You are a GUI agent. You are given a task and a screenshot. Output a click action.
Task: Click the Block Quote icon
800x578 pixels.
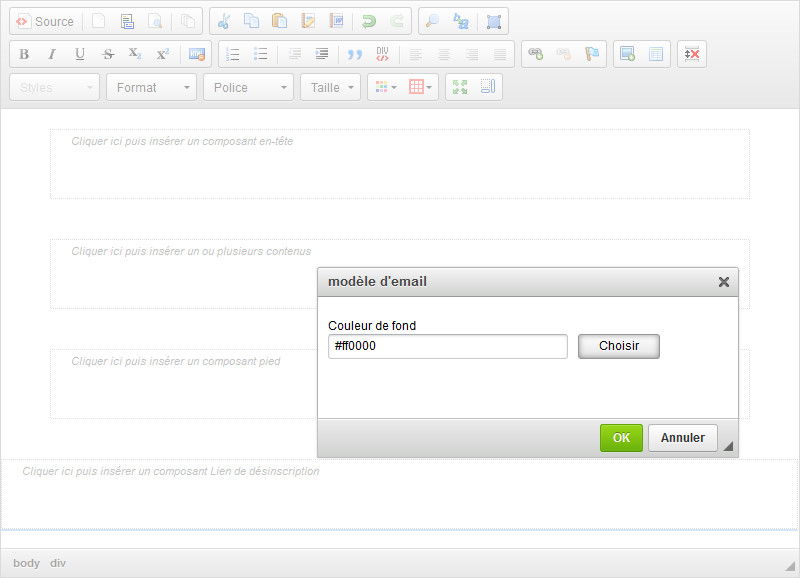tap(354, 54)
